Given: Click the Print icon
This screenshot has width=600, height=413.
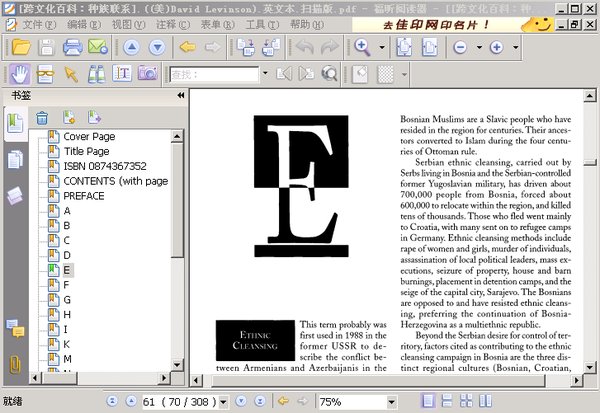Looking at the screenshot, I should click(x=73, y=47).
